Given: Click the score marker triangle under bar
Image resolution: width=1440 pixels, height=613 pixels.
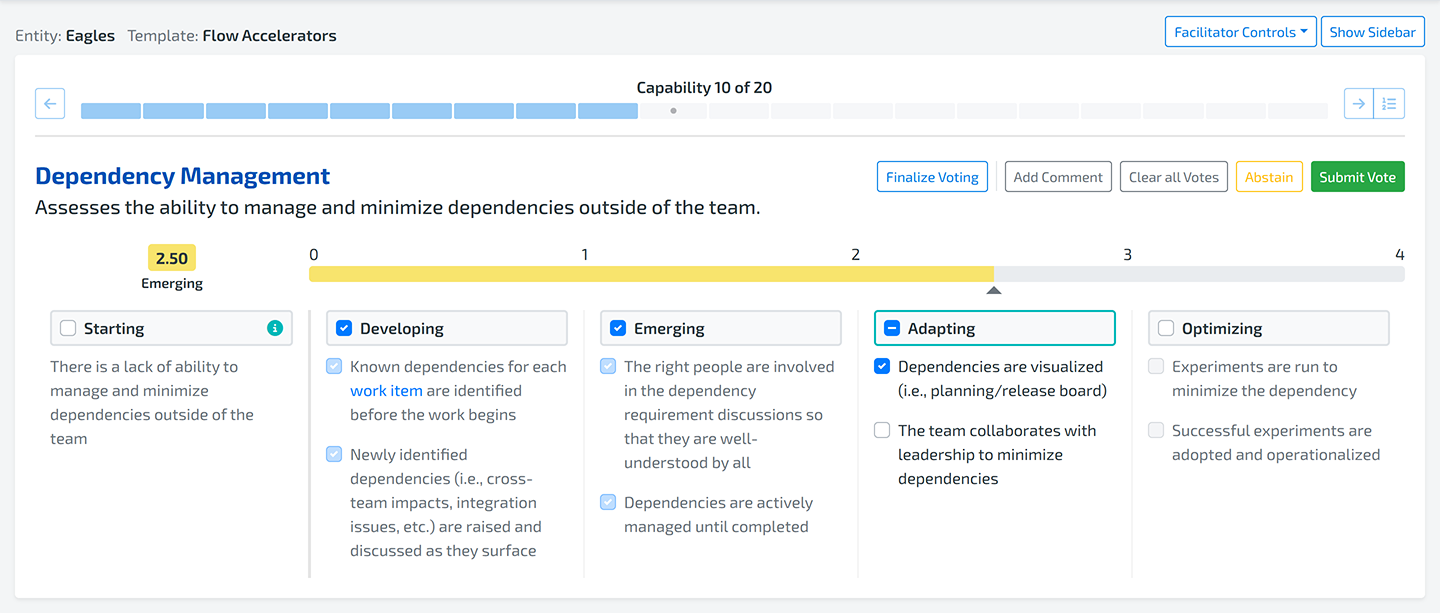Looking at the screenshot, I should [993, 291].
